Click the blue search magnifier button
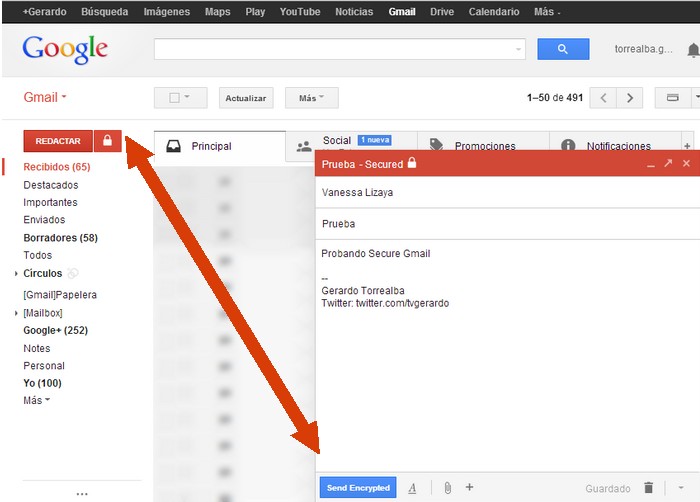Image resolution: width=700 pixels, height=502 pixels. click(x=563, y=49)
